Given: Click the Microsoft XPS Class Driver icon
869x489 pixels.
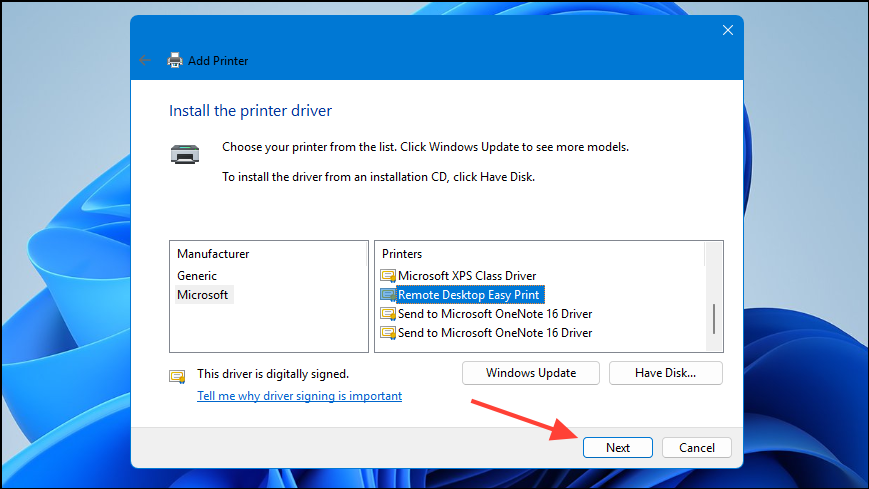Looking at the screenshot, I should [388, 276].
